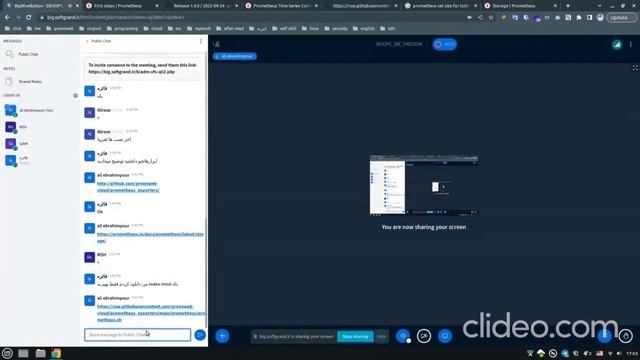Open the after read bookmarks folder
This screenshot has width=640, height=360.
[230, 29]
